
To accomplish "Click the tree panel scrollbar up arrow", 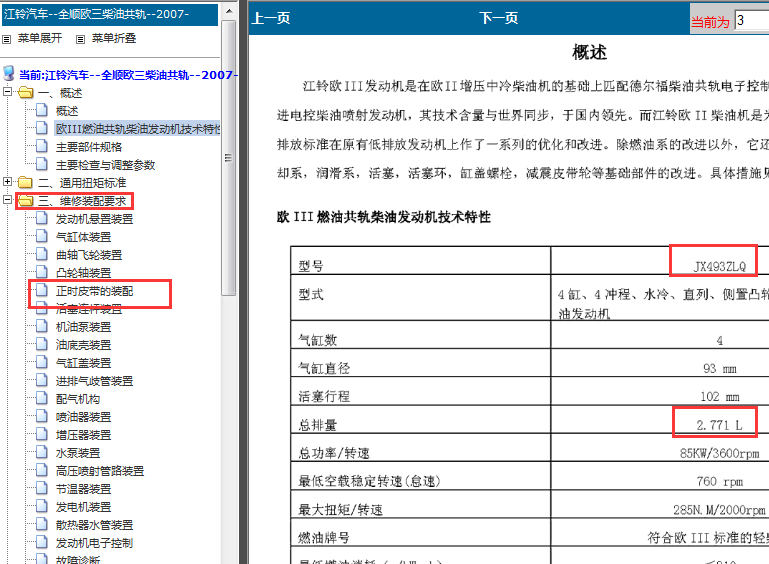I will [x=229, y=11].
